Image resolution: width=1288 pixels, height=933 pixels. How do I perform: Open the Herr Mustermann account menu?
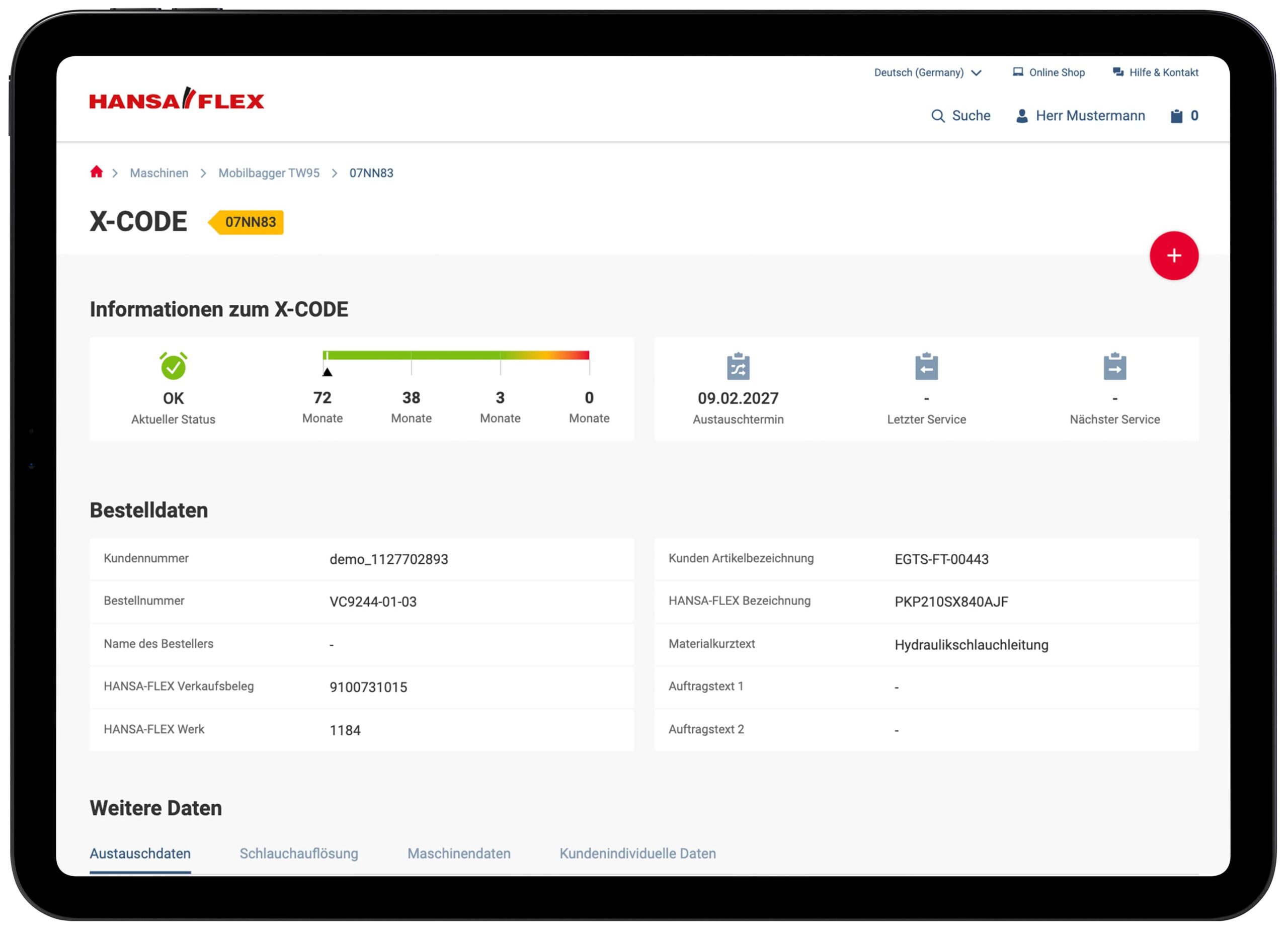pyautogui.click(x=1090, y=116)
